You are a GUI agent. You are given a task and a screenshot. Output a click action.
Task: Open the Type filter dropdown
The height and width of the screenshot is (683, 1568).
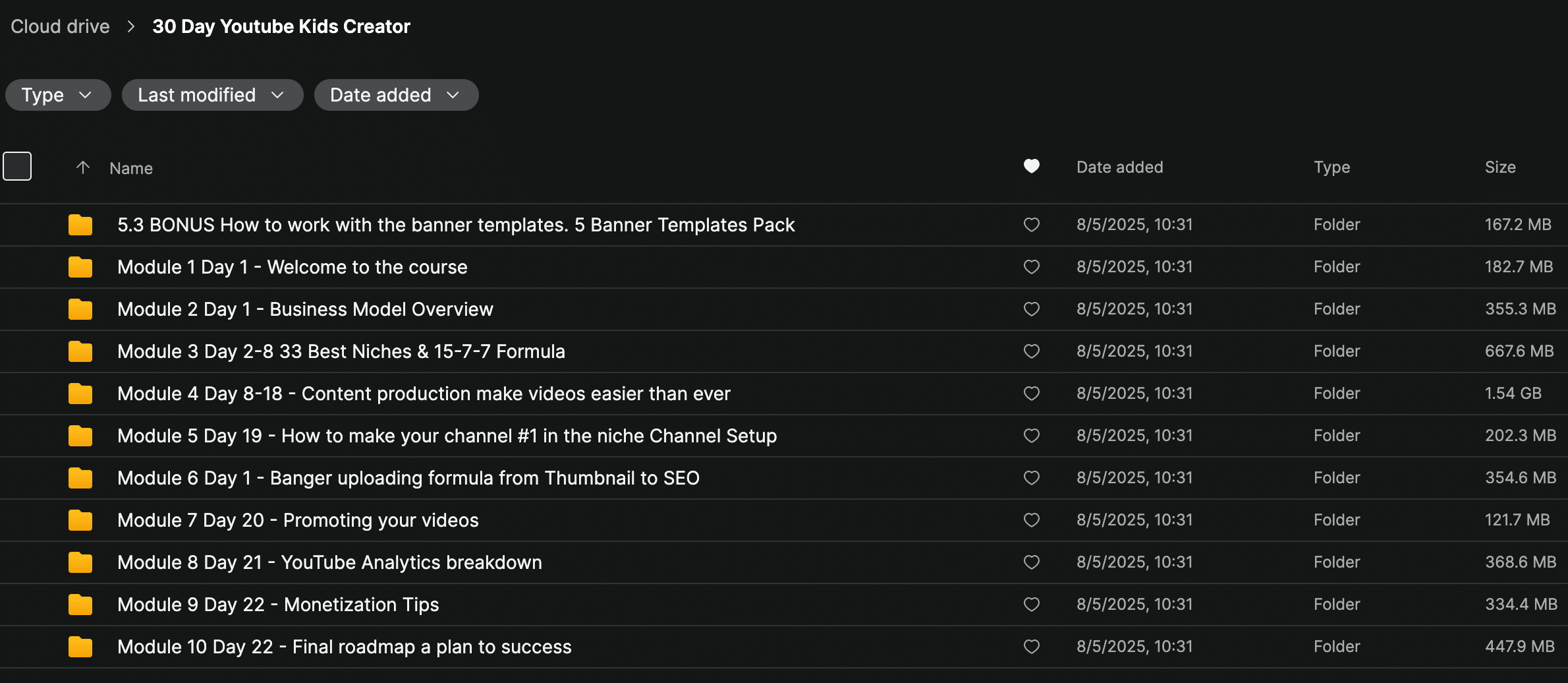point(57,95)
